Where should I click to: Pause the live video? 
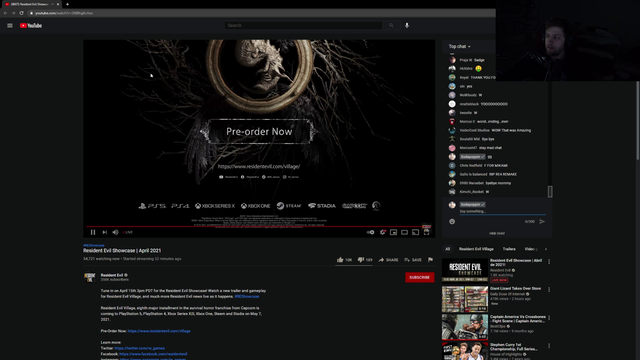click(93, 232)
